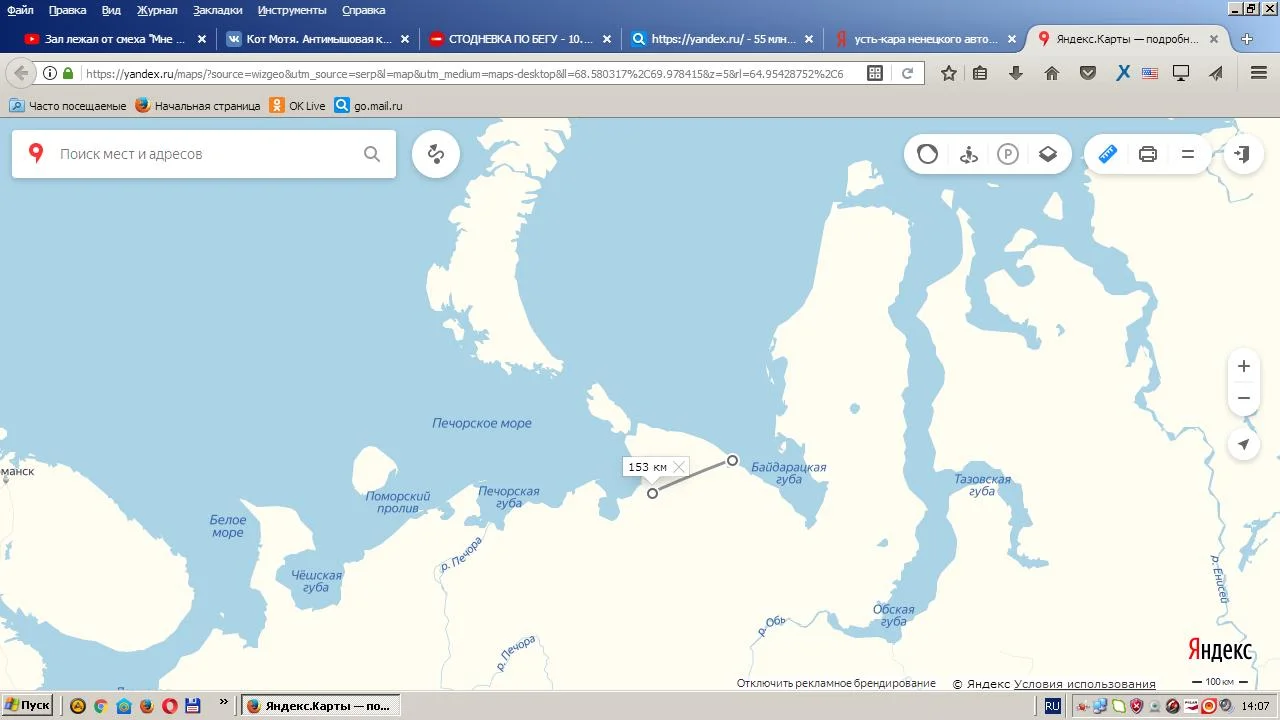
Task: Click the address bar URL
Action: pyautogui.click(x=464, y=73)
